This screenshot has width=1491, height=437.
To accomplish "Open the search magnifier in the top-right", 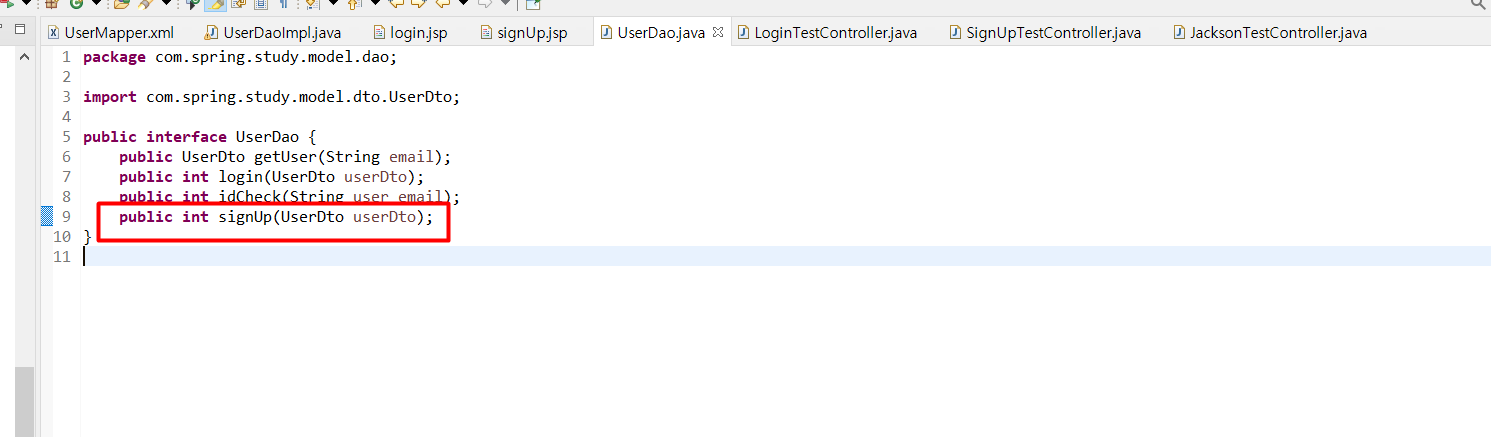I will point(1478,5).
